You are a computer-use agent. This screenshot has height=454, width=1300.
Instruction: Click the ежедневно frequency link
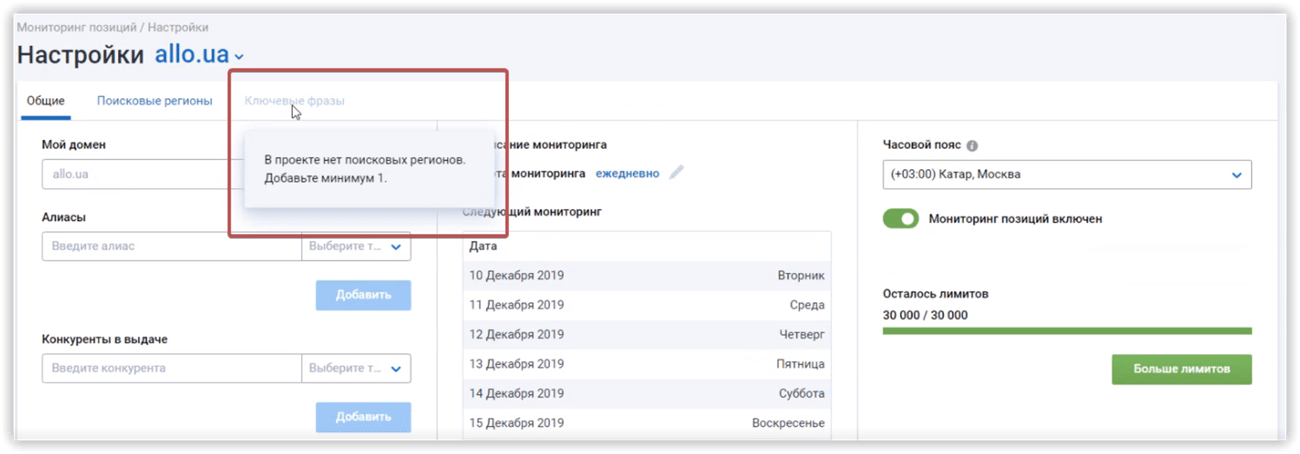627,173
